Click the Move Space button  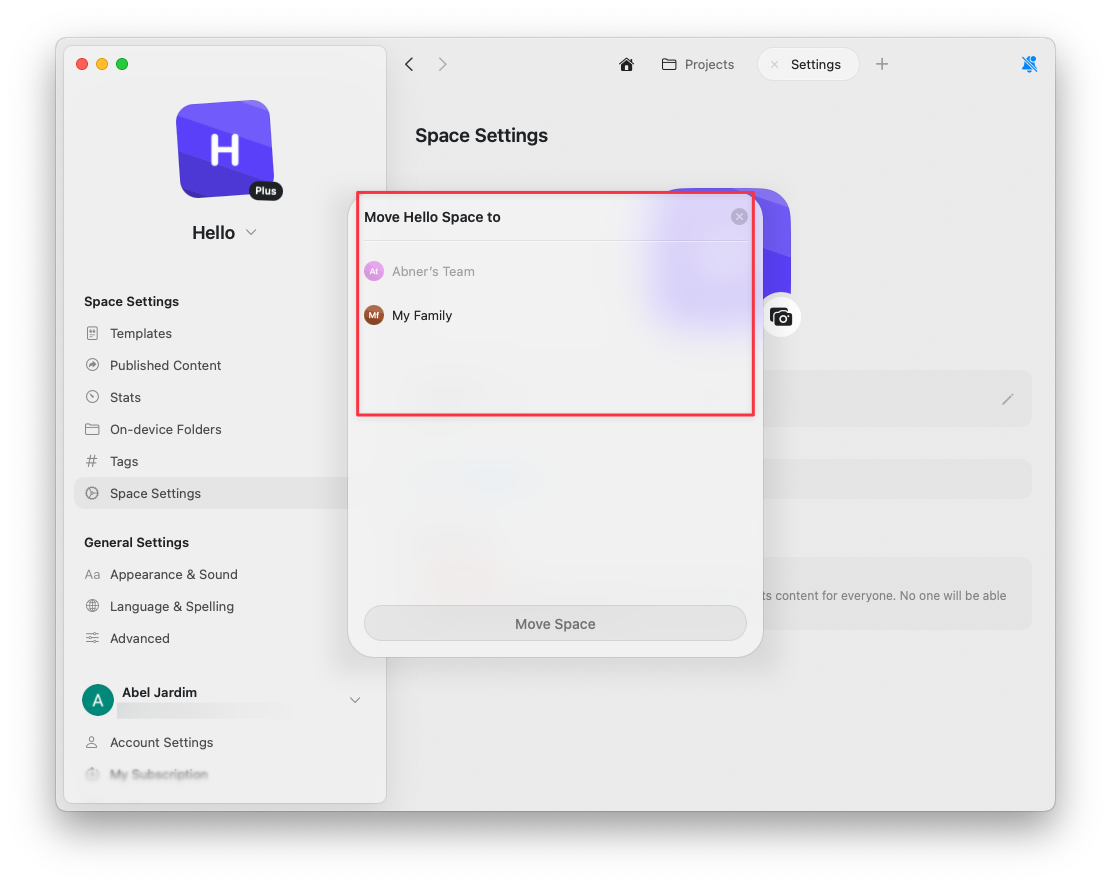[x=555, y=624]
